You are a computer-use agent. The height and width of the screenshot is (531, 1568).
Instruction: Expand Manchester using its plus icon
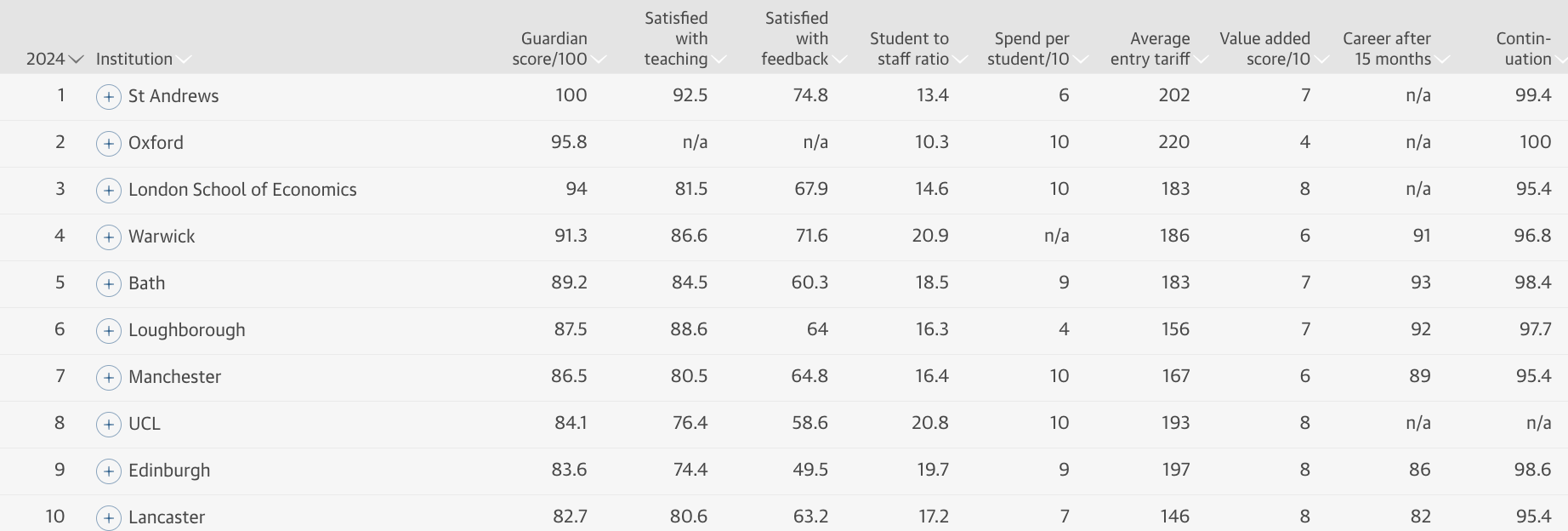108,378
